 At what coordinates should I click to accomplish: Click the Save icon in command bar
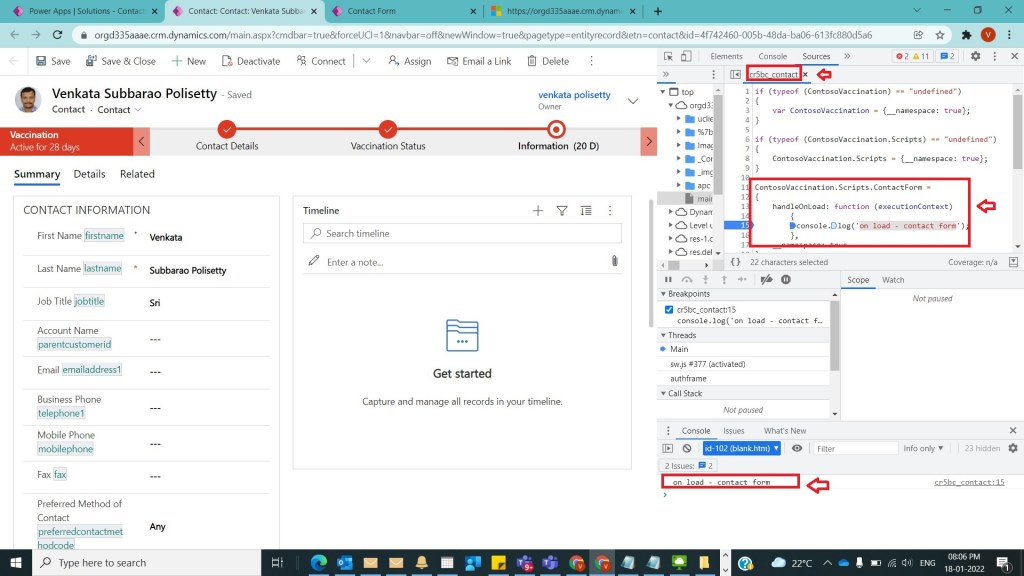(x=41, y=61)
